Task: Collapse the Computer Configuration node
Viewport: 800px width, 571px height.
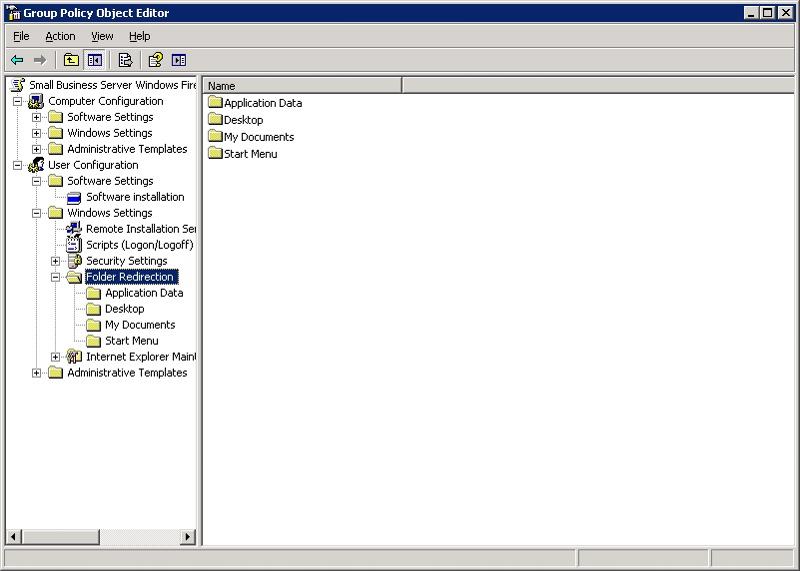Action: 17,102
